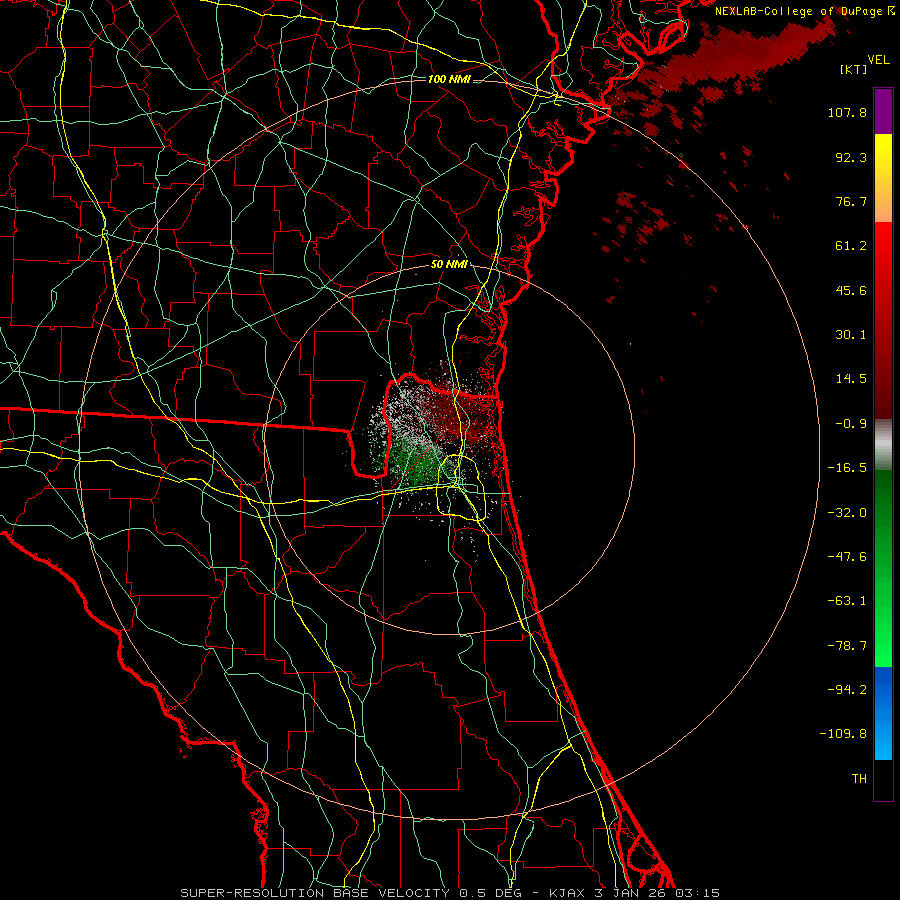900x900 pixels.
Task: Click the blue segment of the color bar
Action: click(883, 713)
